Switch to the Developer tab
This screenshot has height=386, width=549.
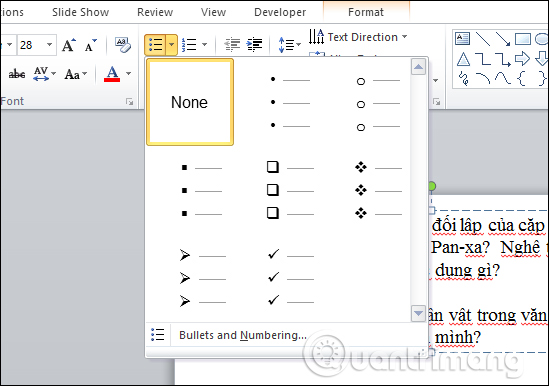click(280, 12)
